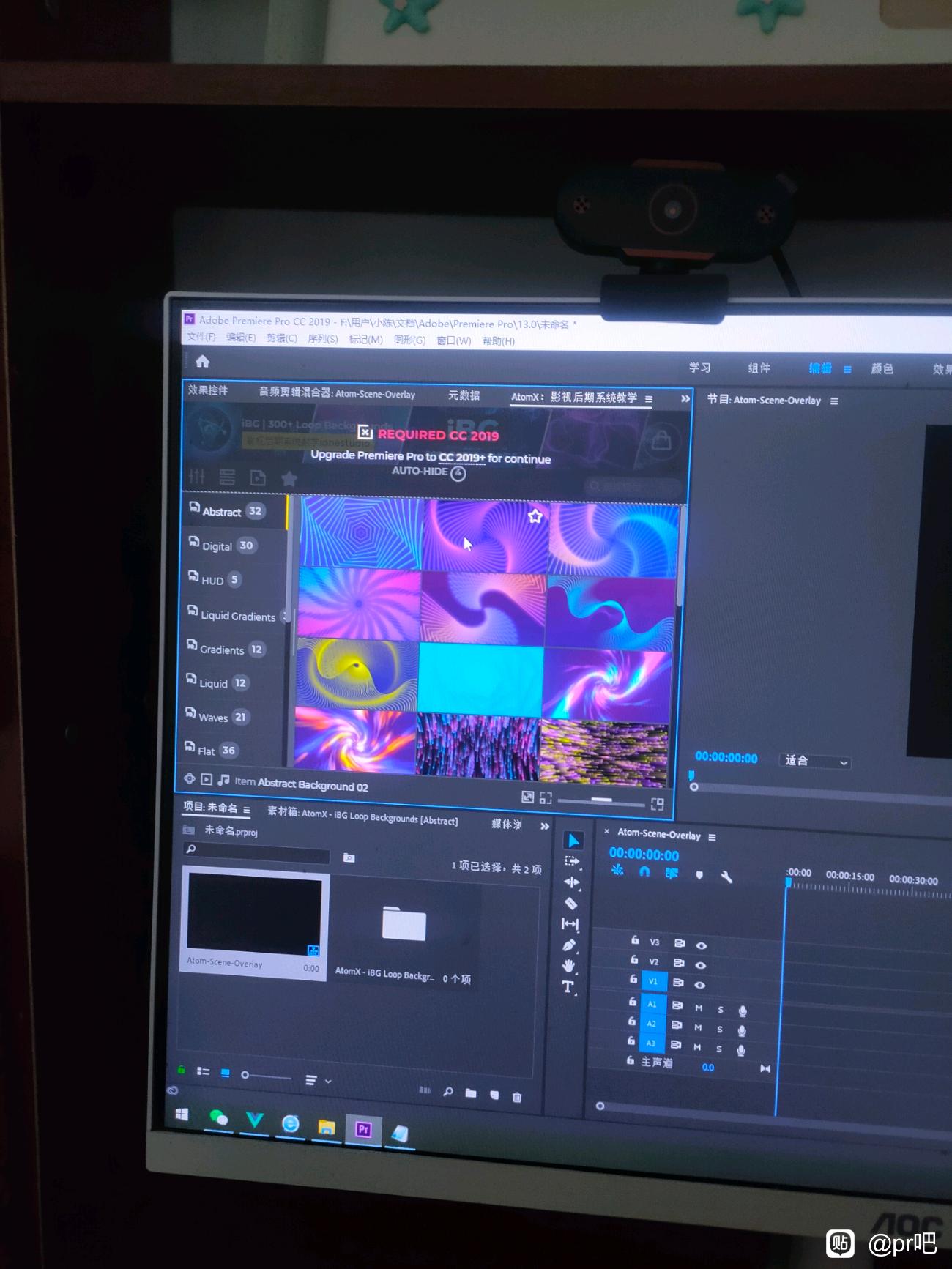Select the Type tool
This screenshot has width=952, height=1269.
click(568, 987)
